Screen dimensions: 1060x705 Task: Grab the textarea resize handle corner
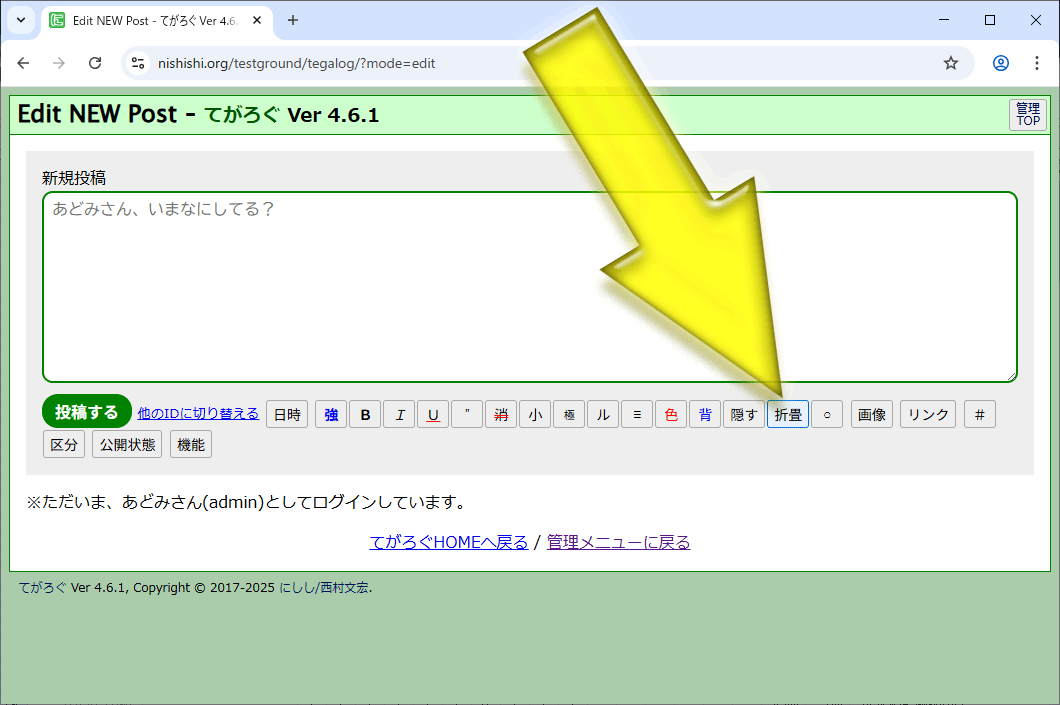[x=1011, y=376]
